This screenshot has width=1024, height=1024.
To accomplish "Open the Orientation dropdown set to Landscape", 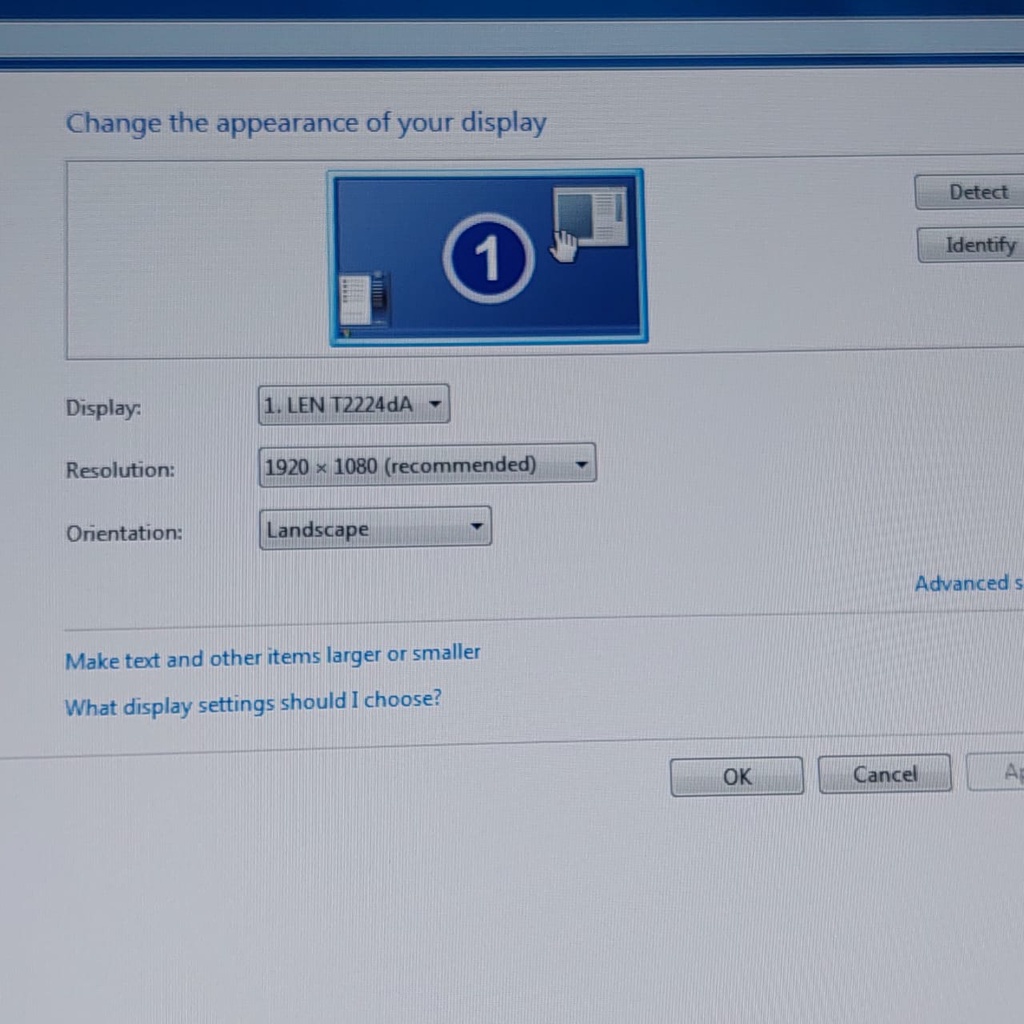I will pyautogui.click(x=374, y=529).
